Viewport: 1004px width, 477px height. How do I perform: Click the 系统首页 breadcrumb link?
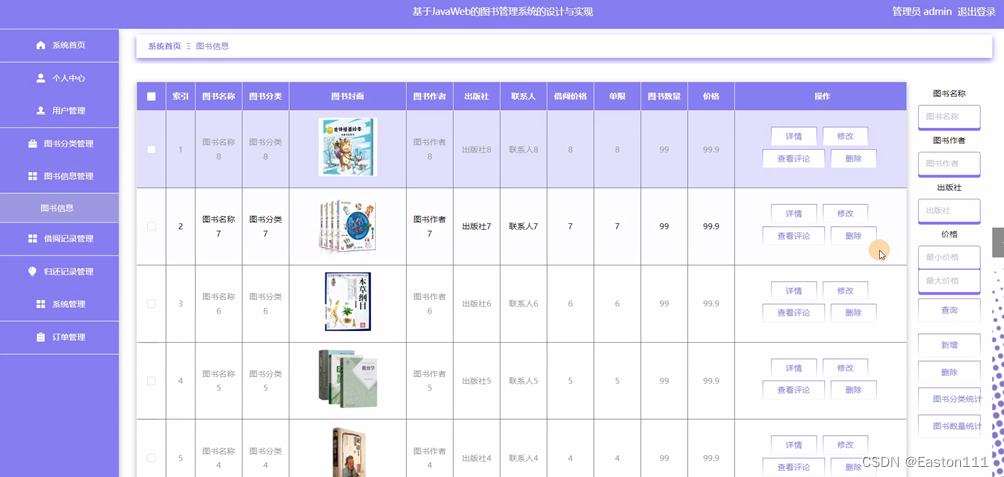click(165, 46)
